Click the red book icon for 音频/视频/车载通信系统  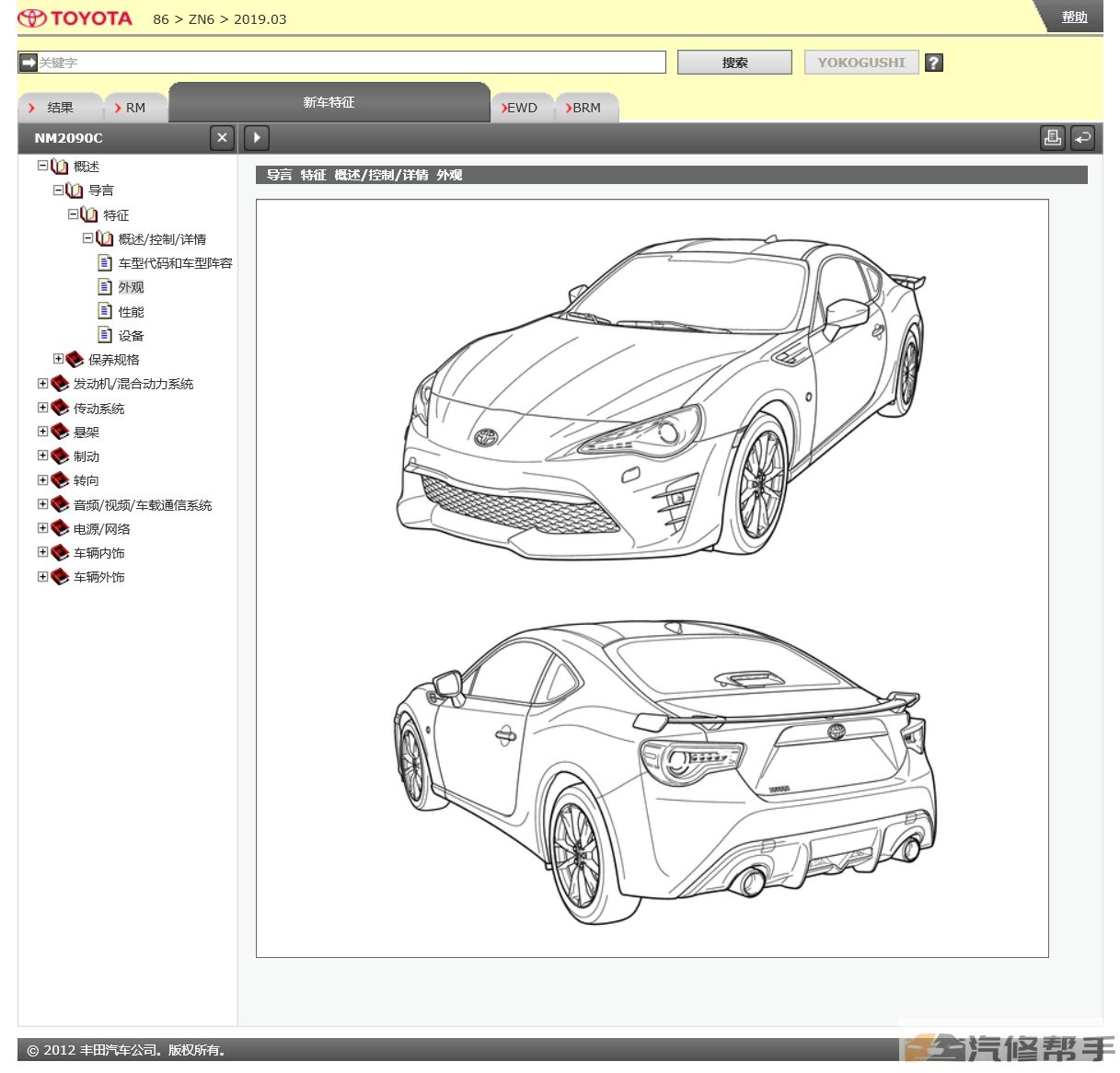point(60,504)
